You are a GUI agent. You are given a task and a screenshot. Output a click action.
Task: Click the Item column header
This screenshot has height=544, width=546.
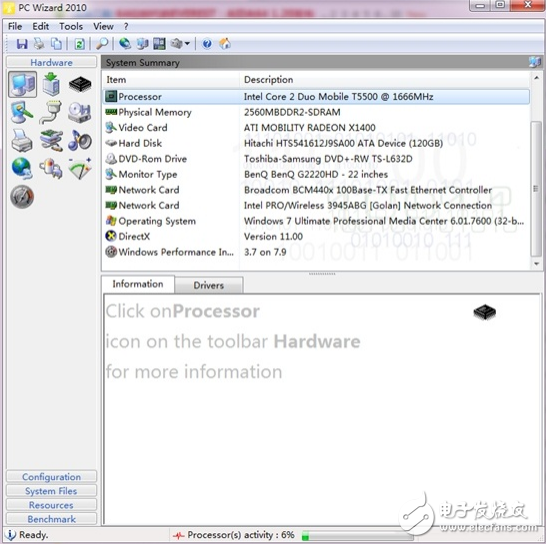click(x=171, y=80)
